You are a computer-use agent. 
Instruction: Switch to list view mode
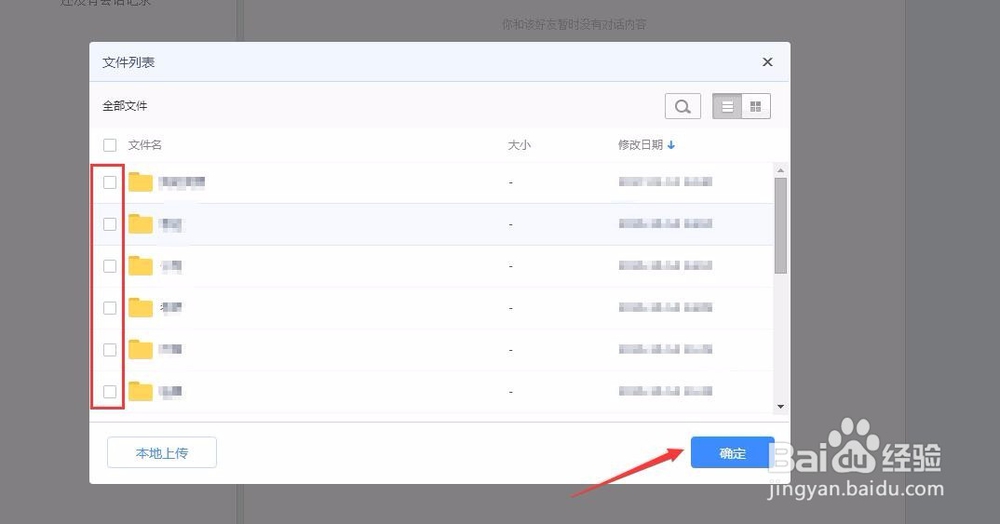coord(727,106)
